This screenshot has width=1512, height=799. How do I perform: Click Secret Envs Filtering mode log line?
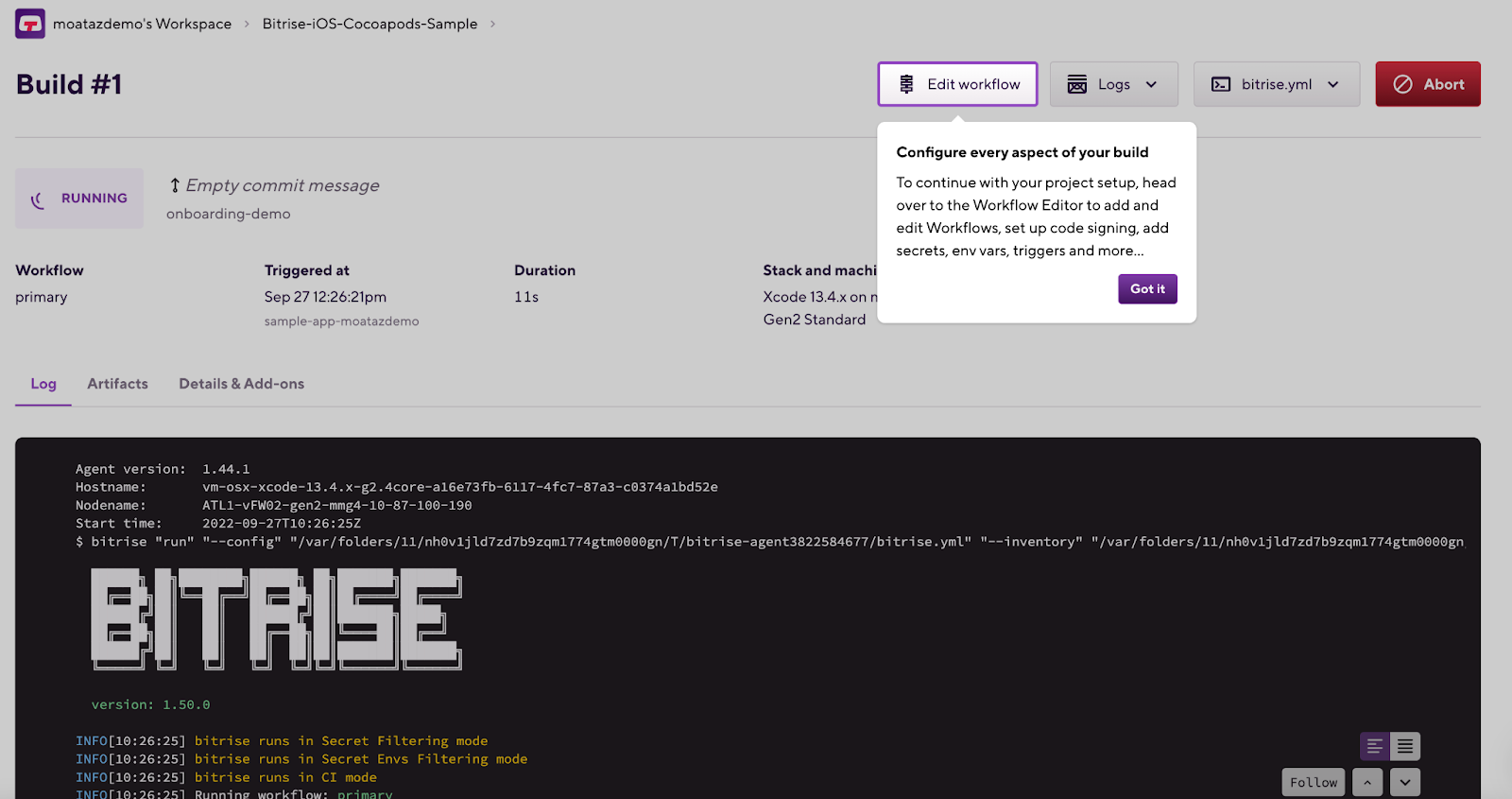pyautogui.click(x=301, y=758)
